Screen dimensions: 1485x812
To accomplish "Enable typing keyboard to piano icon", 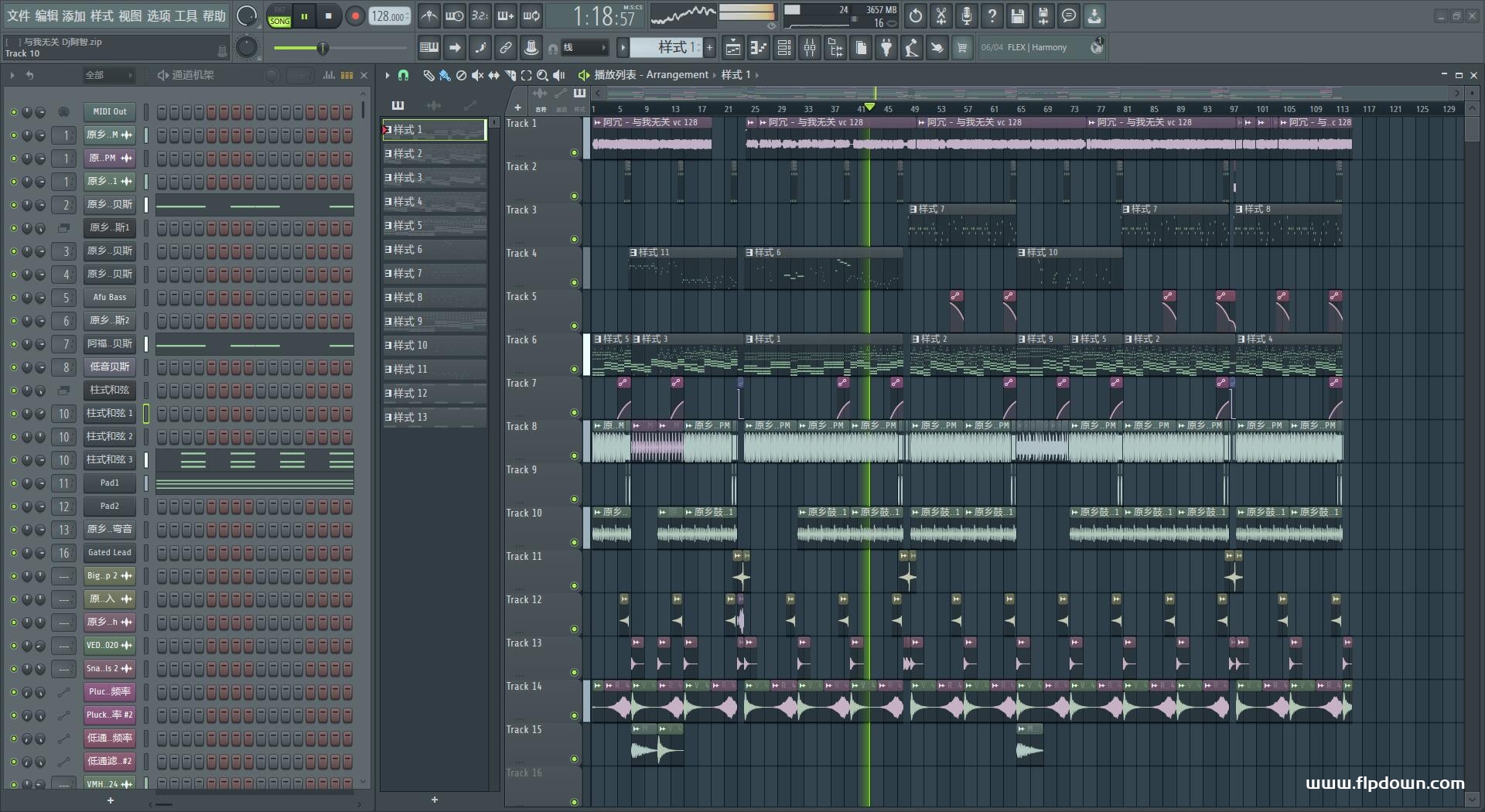I will [x=428, y=47].
